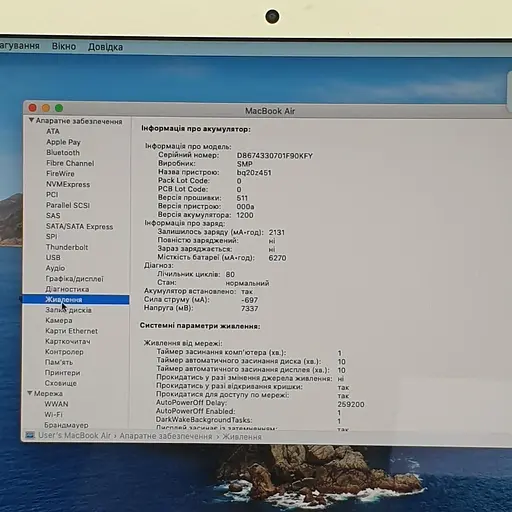This screenshot has width=512, height=512.
Task: Select Wi-Fi under Мережа
Action: 54,414
